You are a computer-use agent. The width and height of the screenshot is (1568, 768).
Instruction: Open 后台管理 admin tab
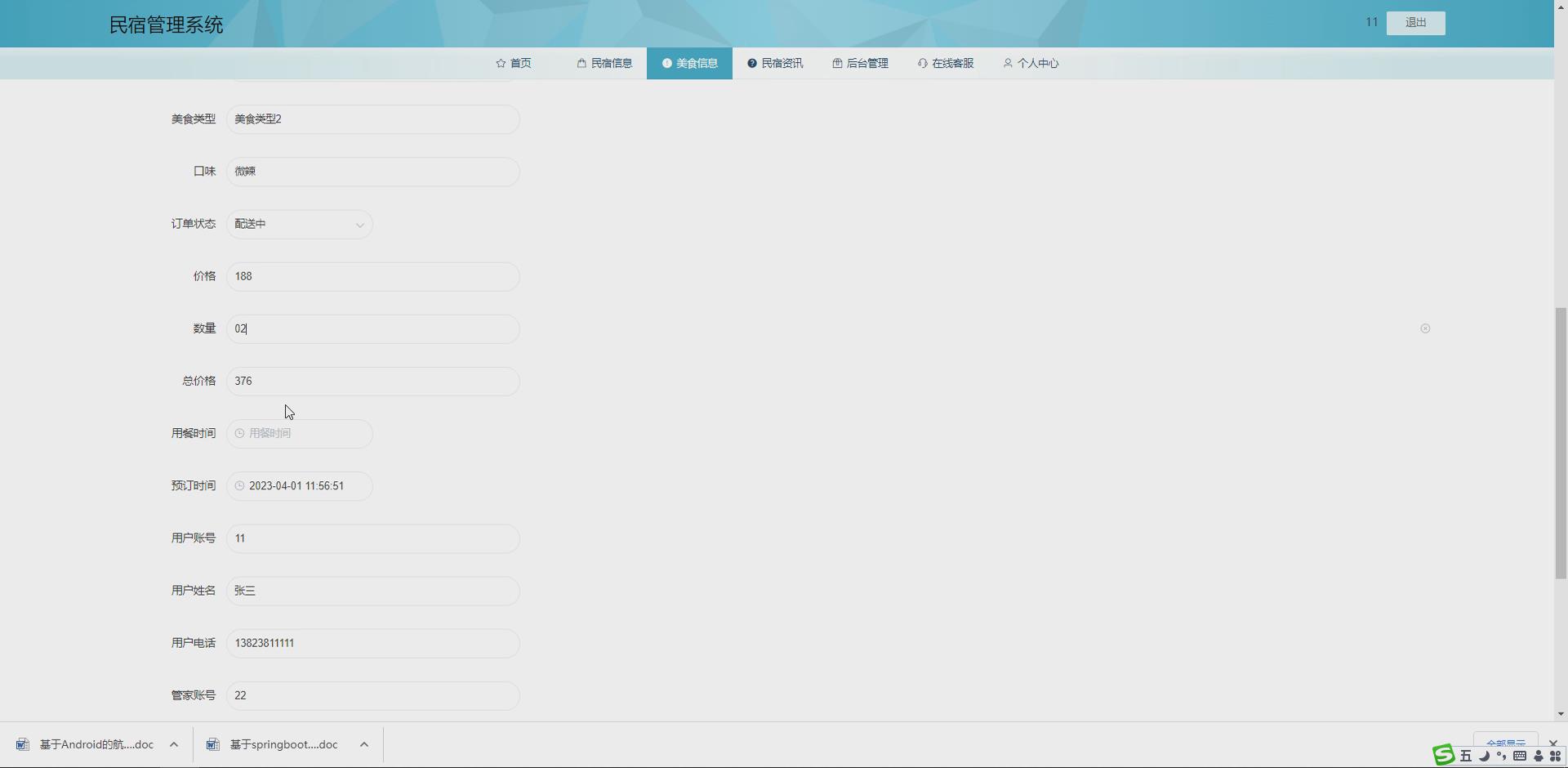tap(860, 63)
